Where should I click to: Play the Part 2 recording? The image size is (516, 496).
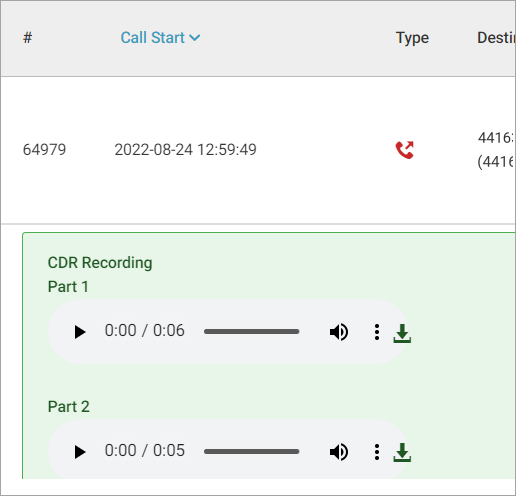80,452
